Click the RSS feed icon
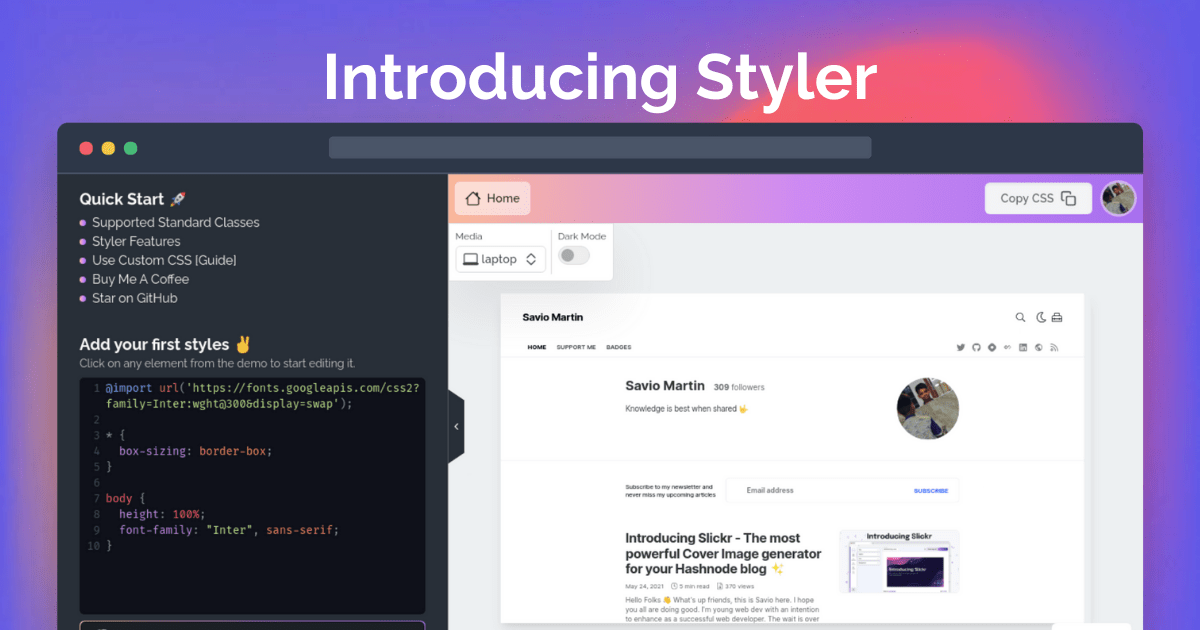 [x=1054, y=348]
